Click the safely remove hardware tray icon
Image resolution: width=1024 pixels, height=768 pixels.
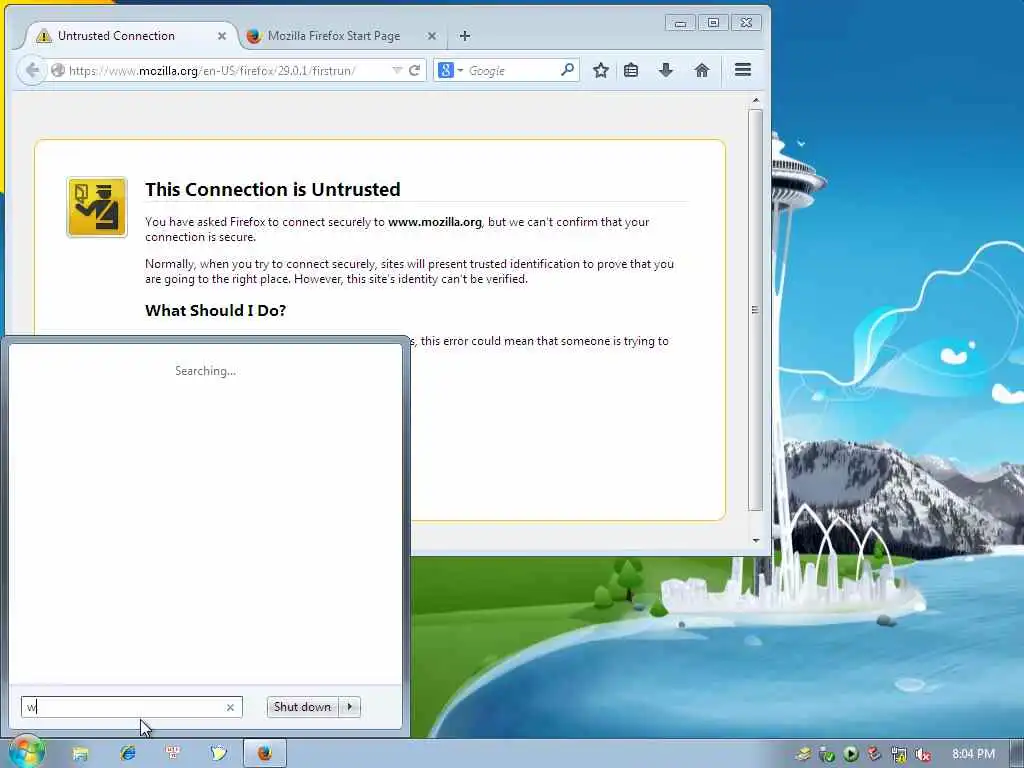[826, 755]
